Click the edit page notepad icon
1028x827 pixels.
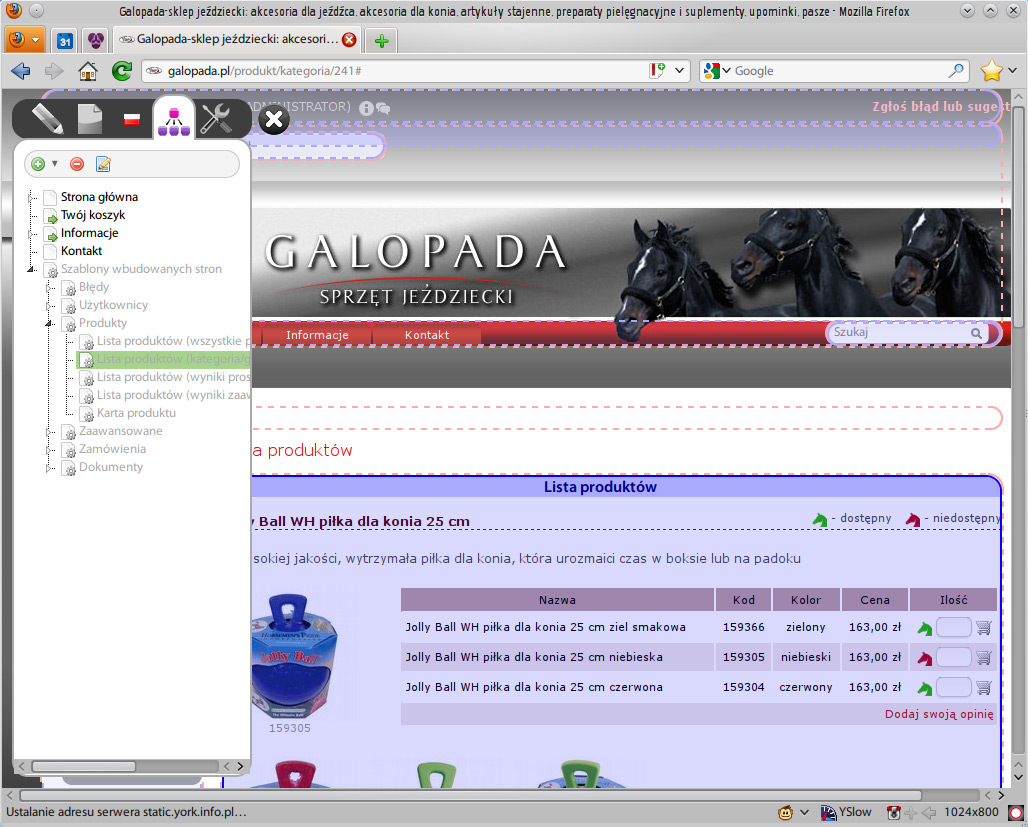102,164
